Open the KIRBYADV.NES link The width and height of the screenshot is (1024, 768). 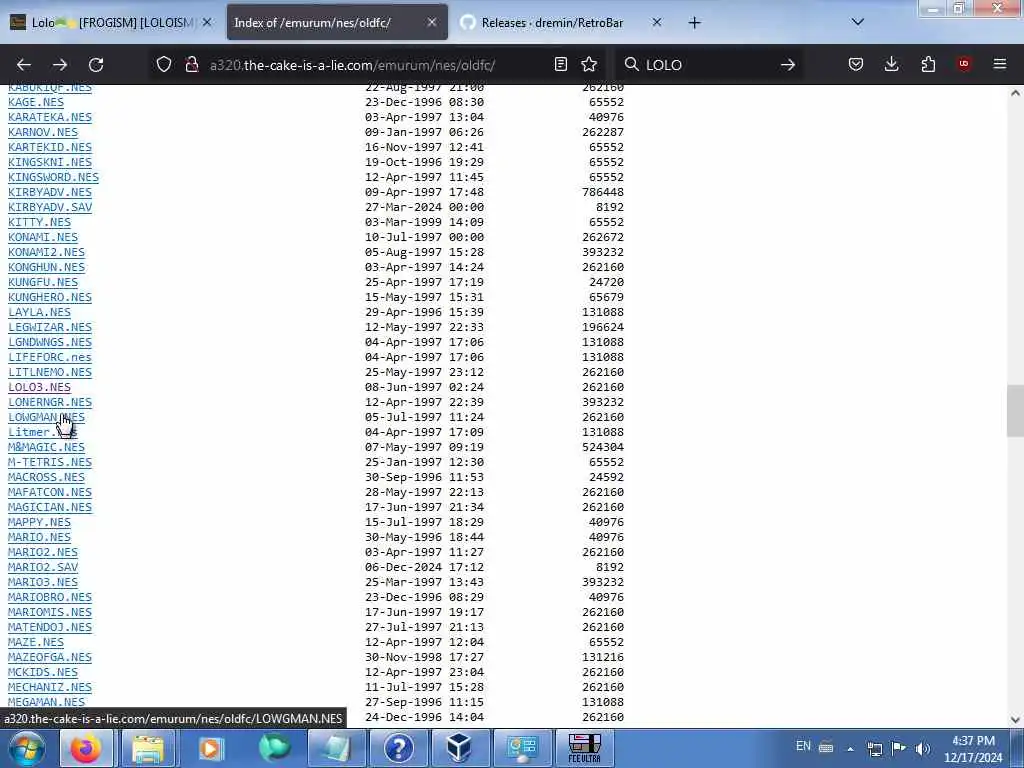point(50,192)
